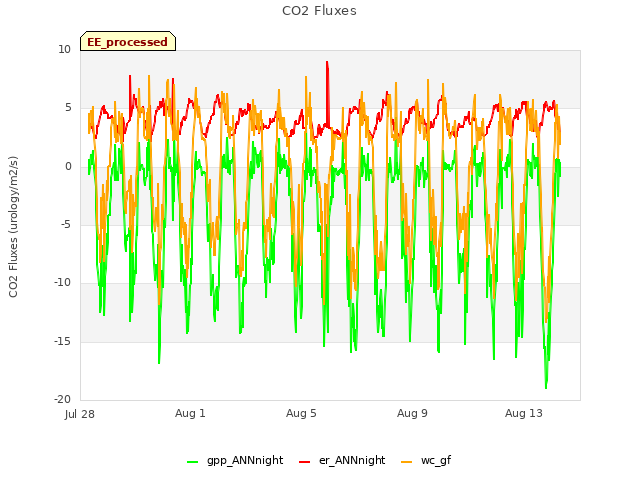Click the Aug 1 x-axis label
Image resolution: width=640 pixels, height=480 pixels.
pos(190,413)
